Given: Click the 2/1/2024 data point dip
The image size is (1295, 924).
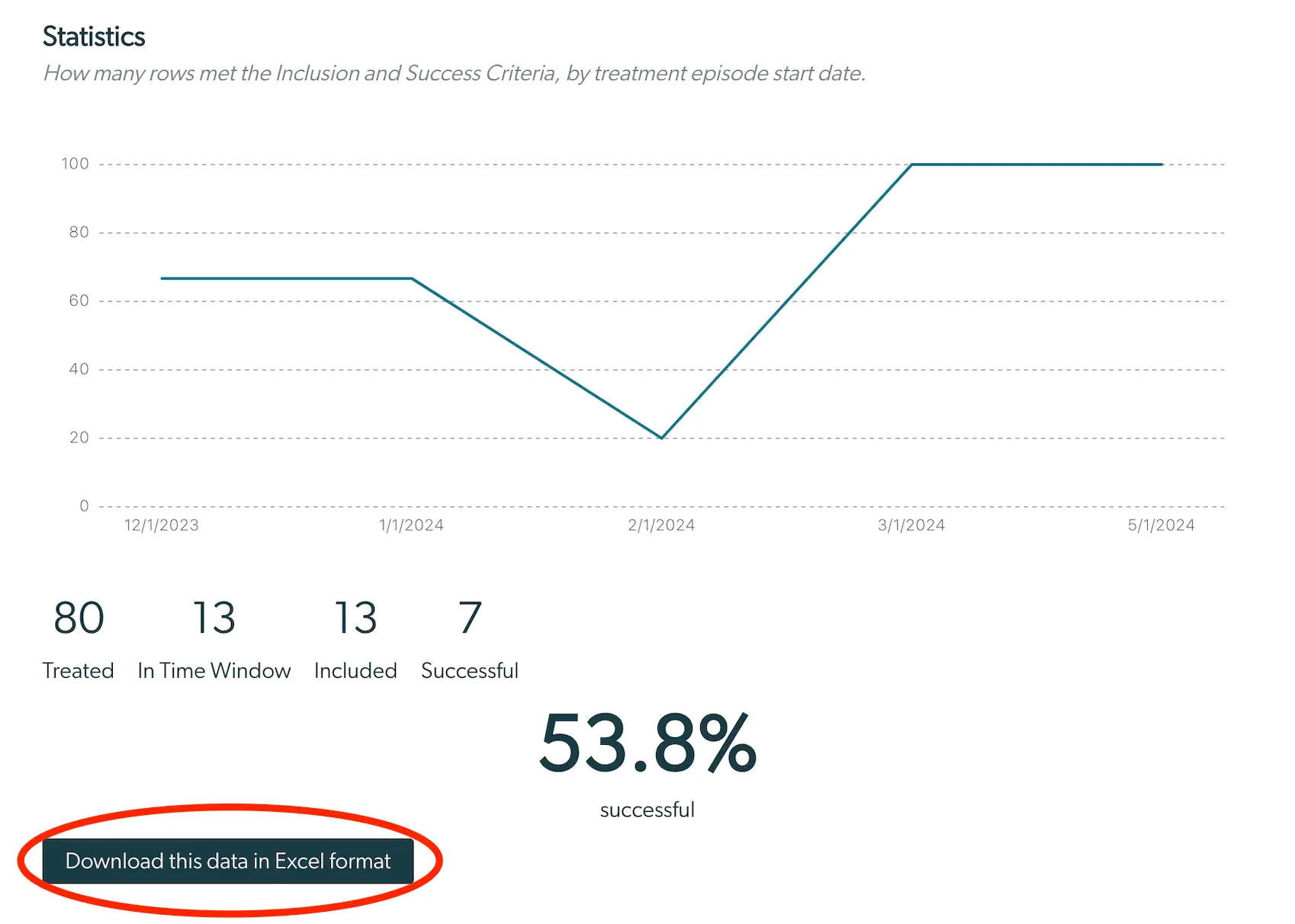Looking at the screenshot, I should point(660,436).
